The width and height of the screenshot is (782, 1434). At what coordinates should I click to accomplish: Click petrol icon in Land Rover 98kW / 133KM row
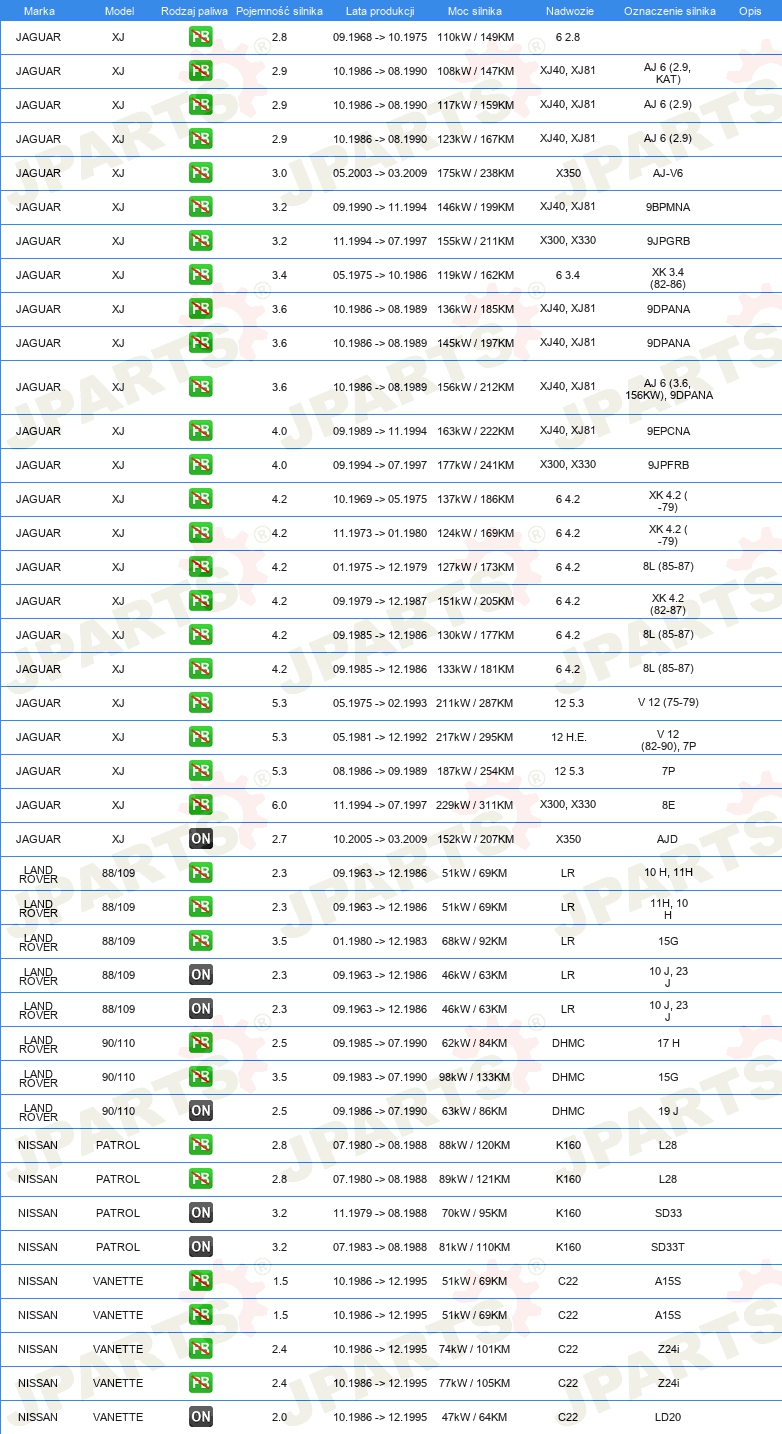[201, 1077]
